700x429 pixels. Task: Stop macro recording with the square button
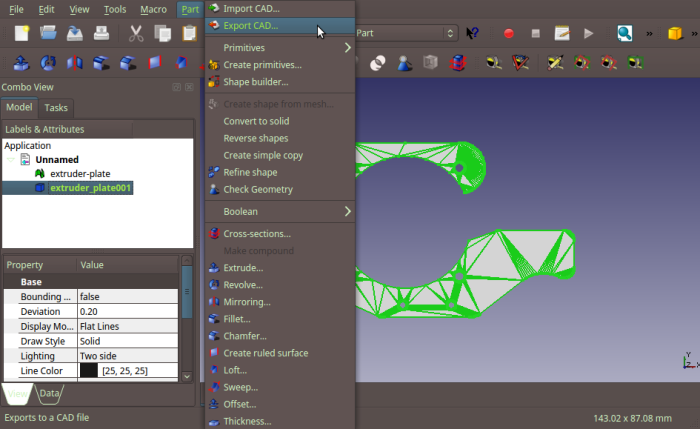tap(536, 33)
